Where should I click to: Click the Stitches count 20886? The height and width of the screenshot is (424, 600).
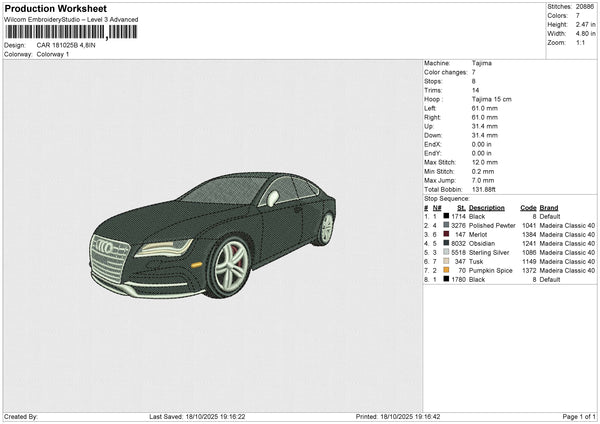click(x=584, y=7)
